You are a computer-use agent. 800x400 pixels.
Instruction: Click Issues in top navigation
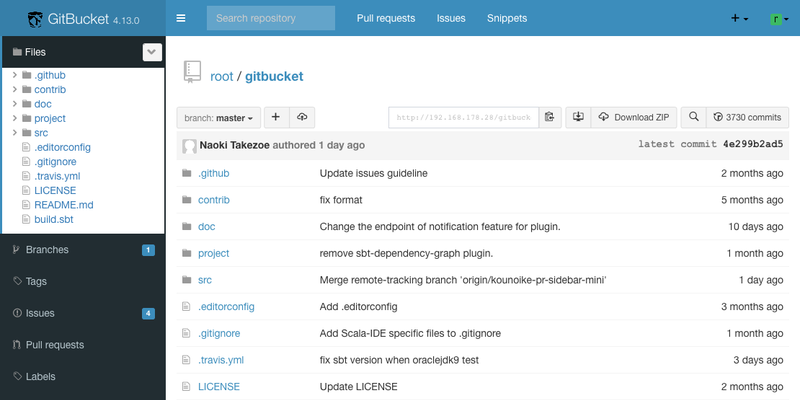[x=451, y=18]
